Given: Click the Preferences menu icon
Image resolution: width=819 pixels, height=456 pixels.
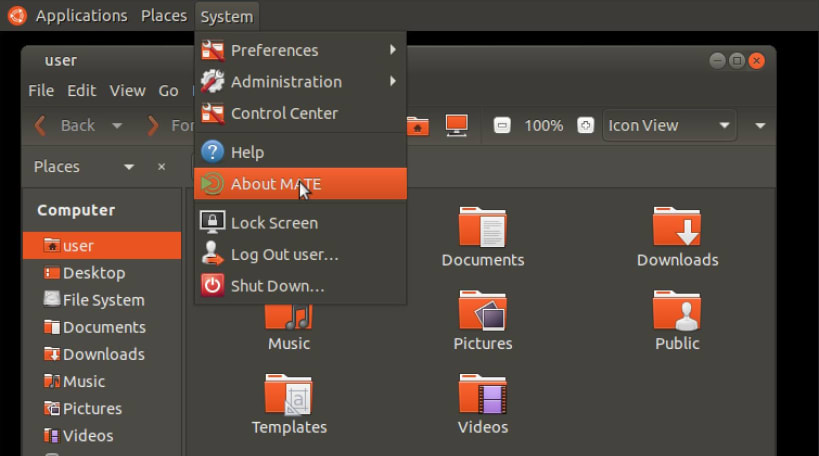Looking at the screenshot, I should coord(213,50).
